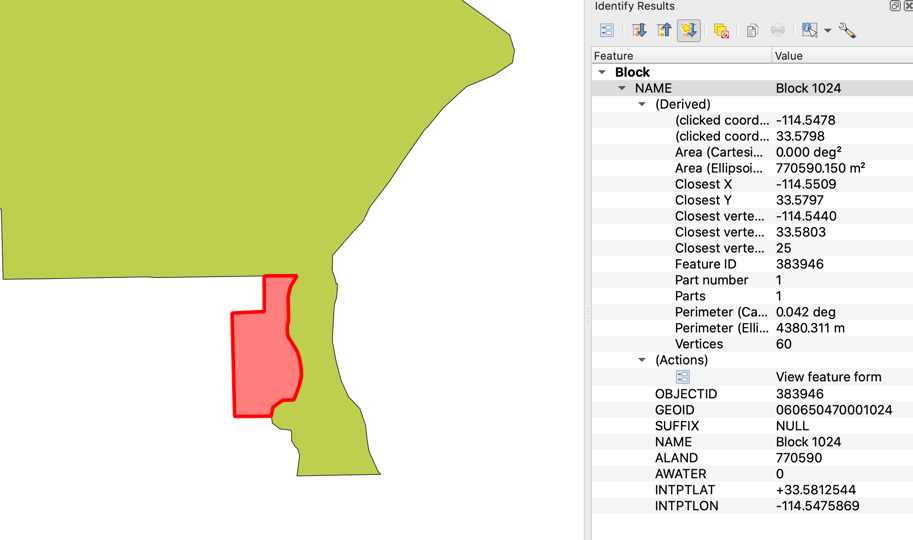Toggle Expand New Results by Default
The width and height of the screenshot is (913, 540).
689,30
